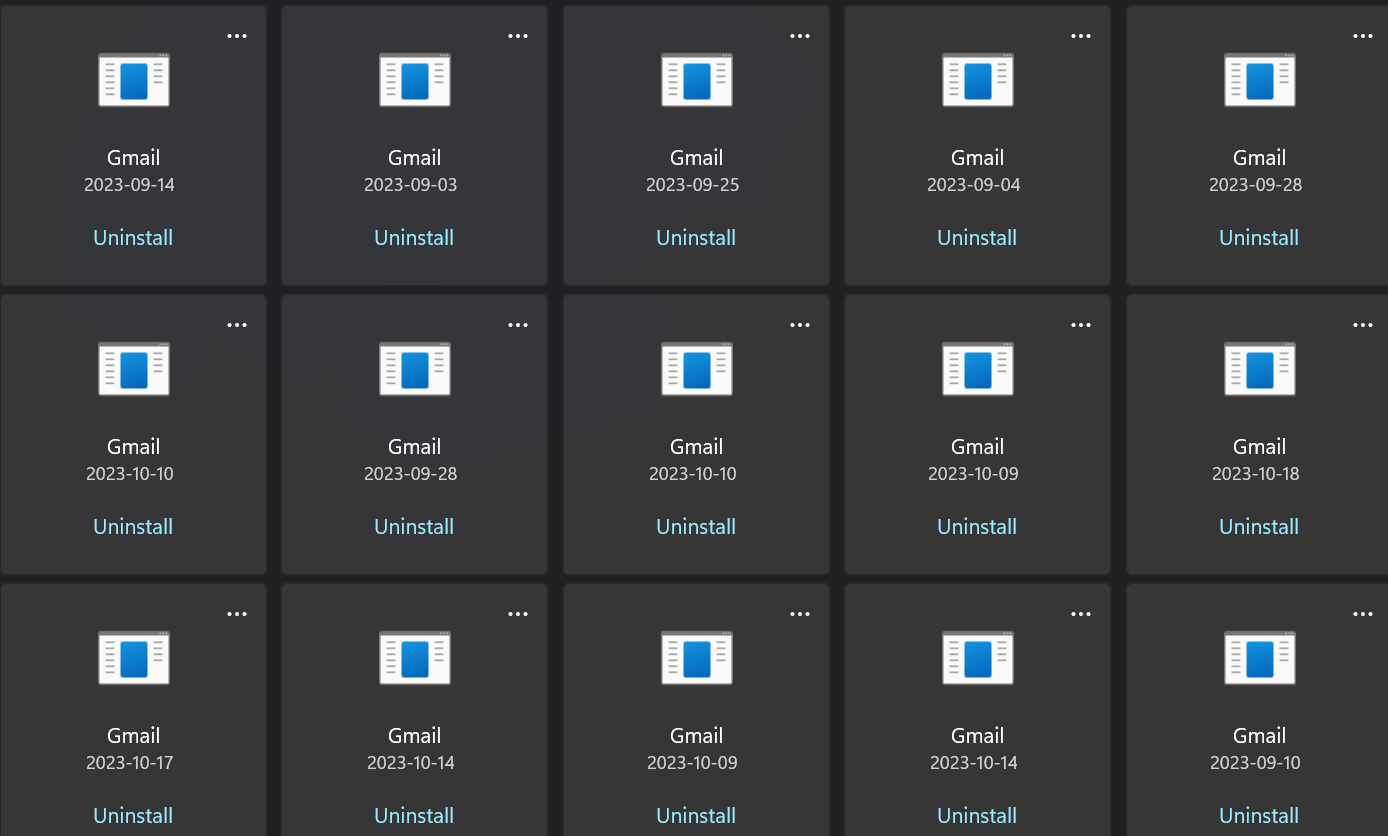Viewport: 1388px width, 836px height.
Task: Open more options for Gmail dated 2023-09-14
Action: pos(237,36)
